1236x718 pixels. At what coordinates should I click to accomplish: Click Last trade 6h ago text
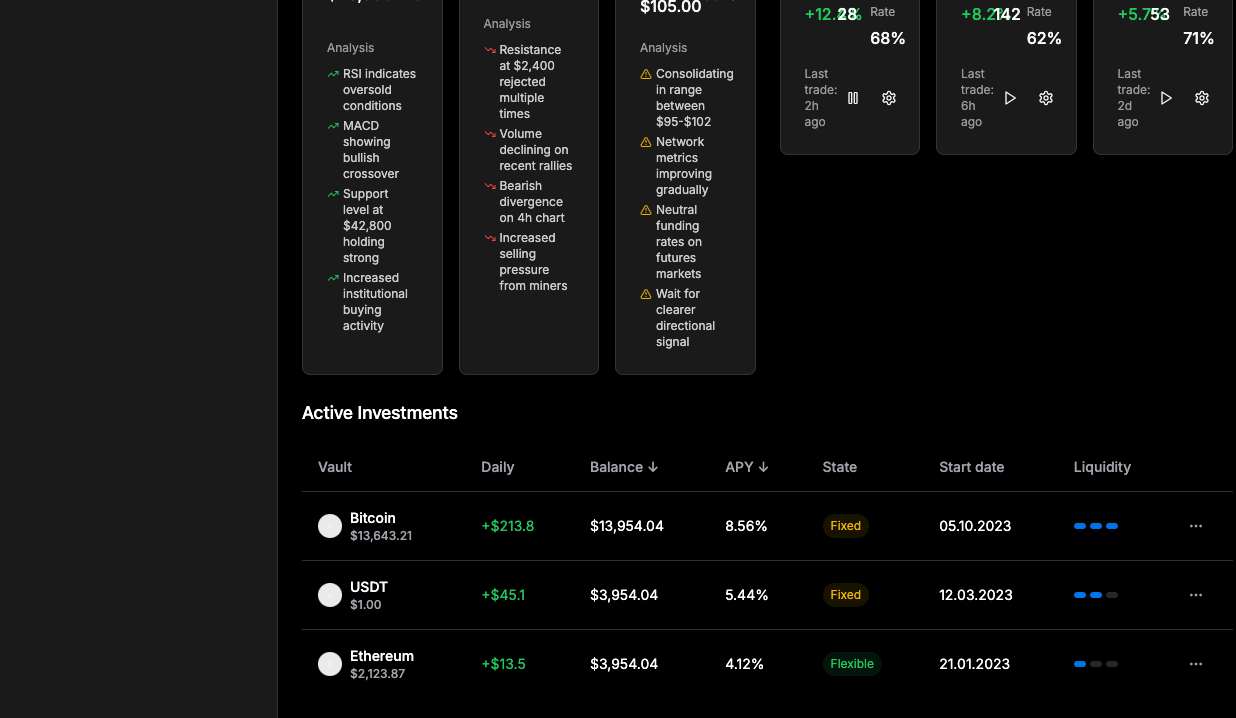point(977,98)
